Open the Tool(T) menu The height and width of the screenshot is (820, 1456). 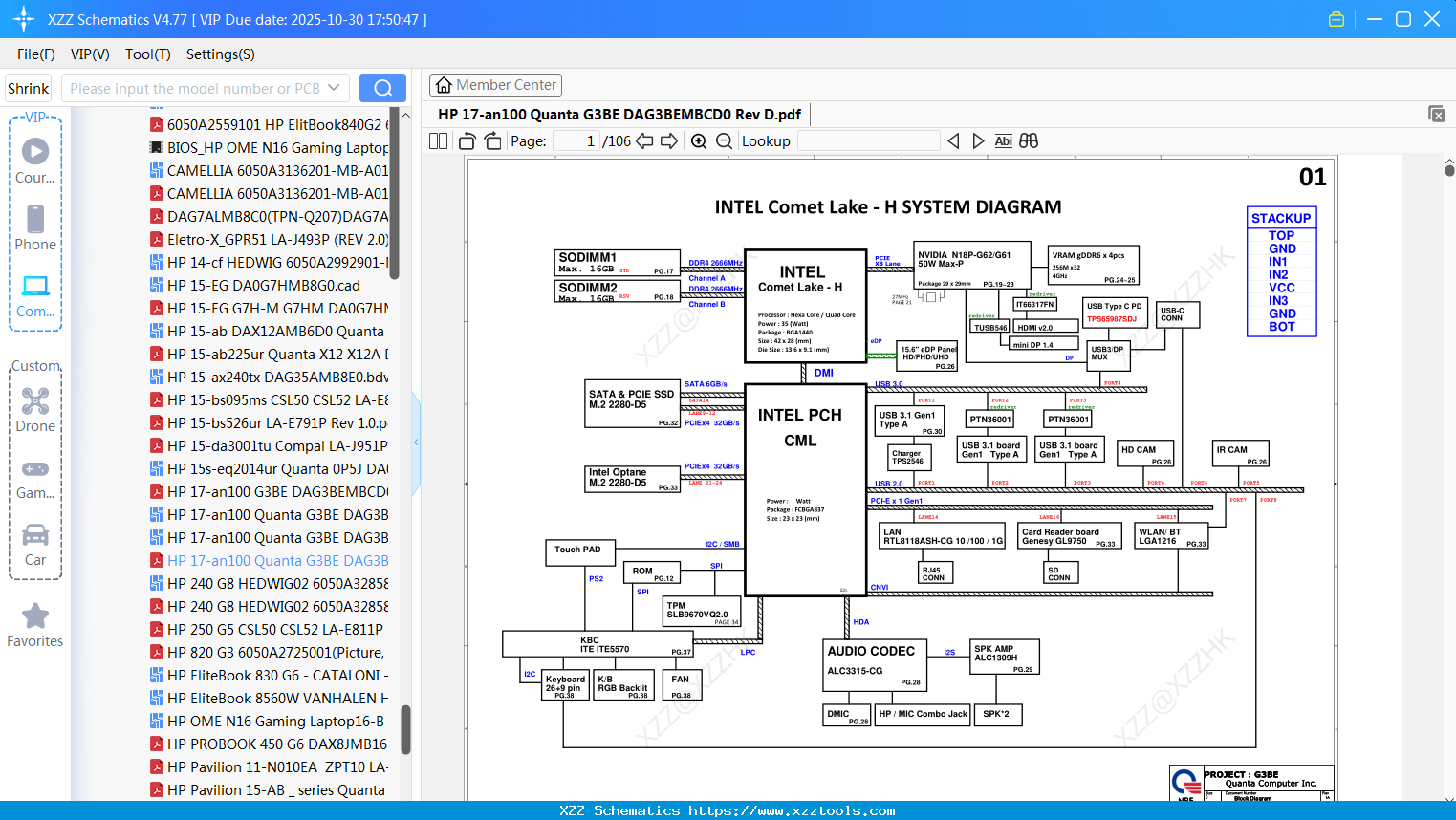pyautogui.click(x=148, y=54)
